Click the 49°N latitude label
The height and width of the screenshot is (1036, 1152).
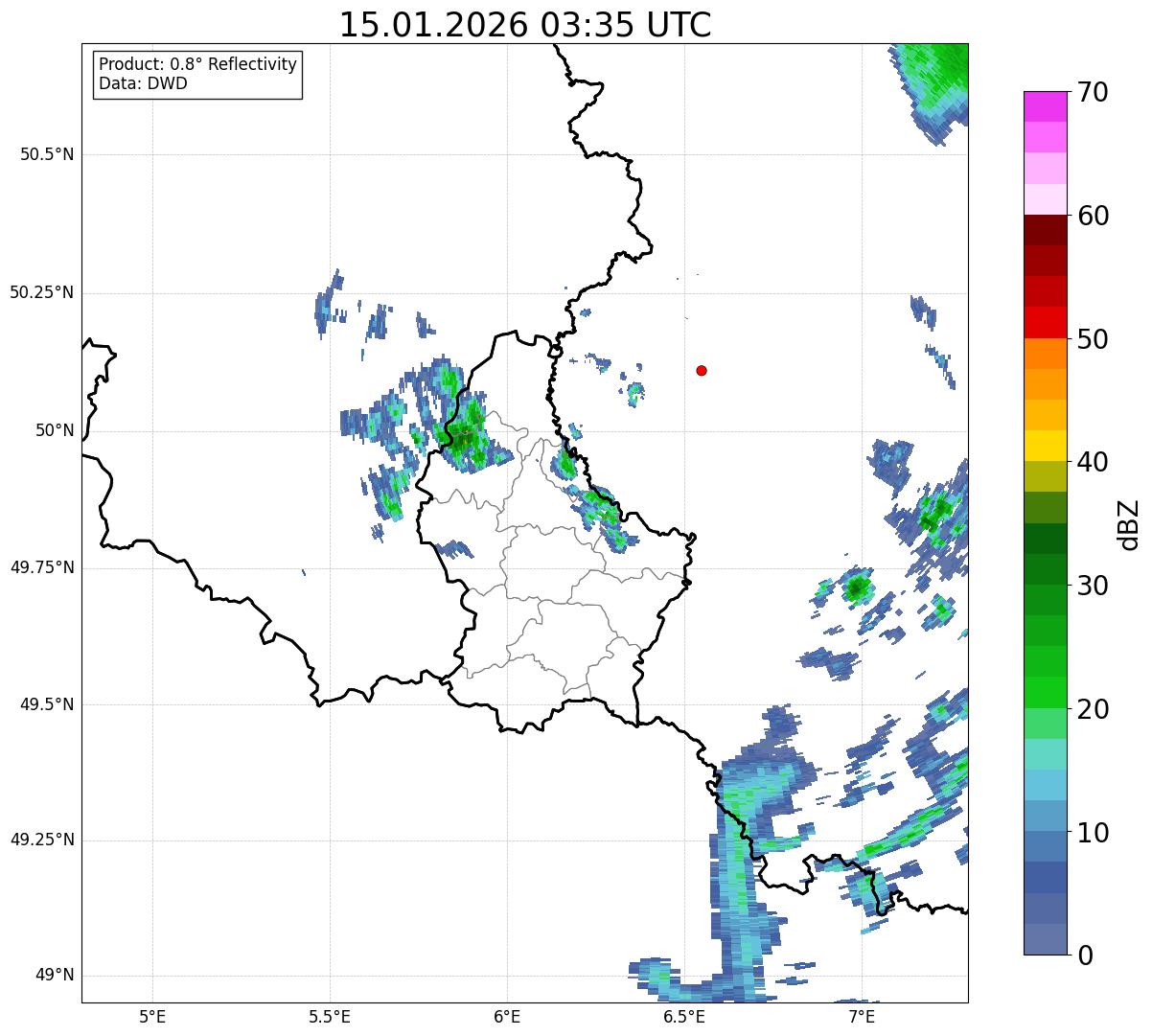point(55,975)
